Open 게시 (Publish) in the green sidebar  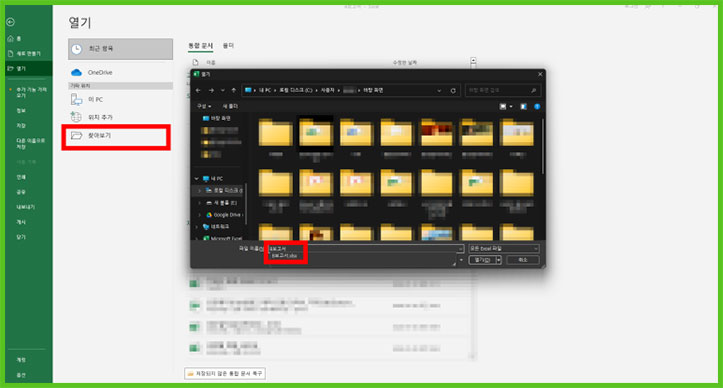coord(21,222)
